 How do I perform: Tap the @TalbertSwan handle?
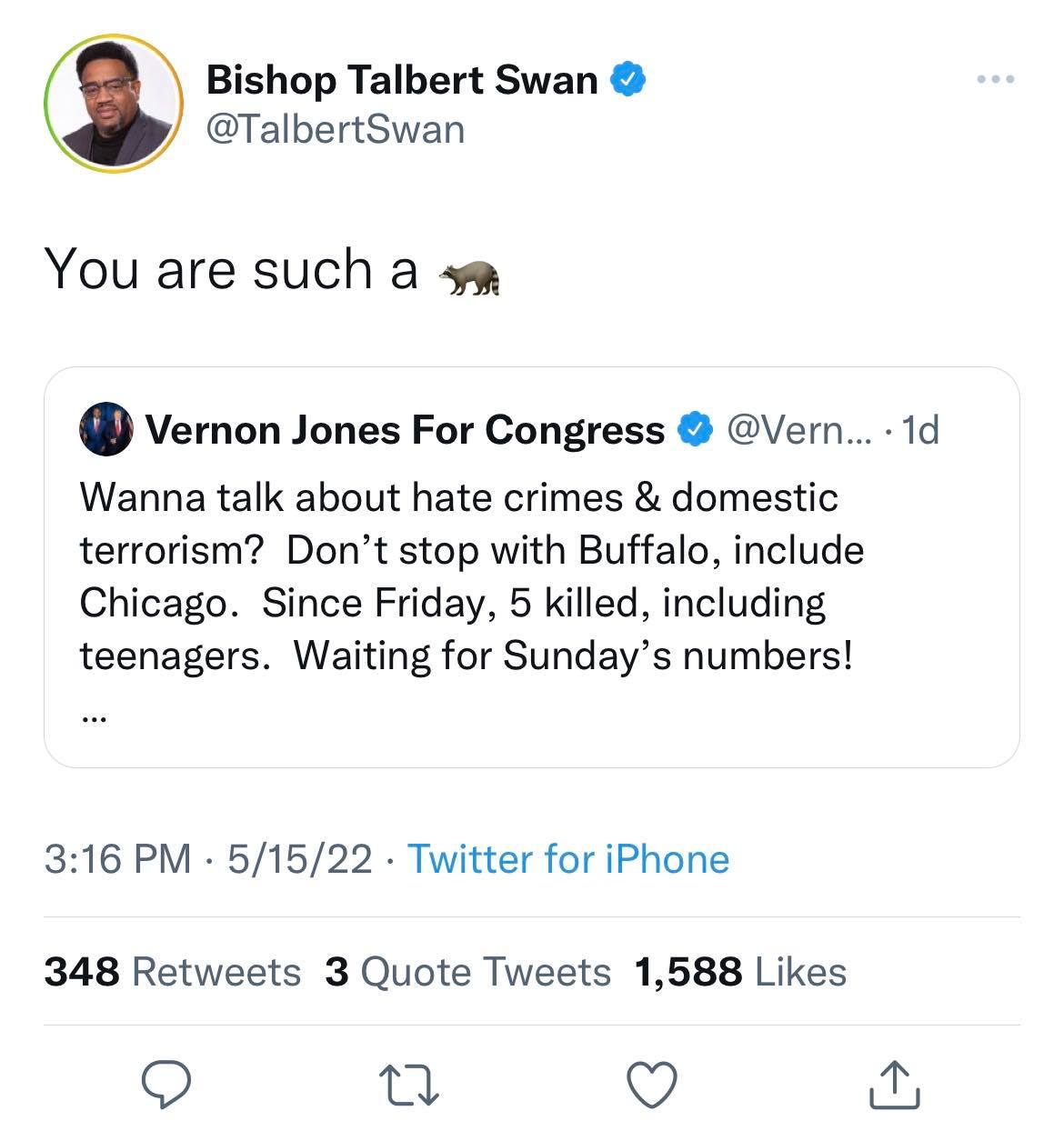tap(336, 129)
